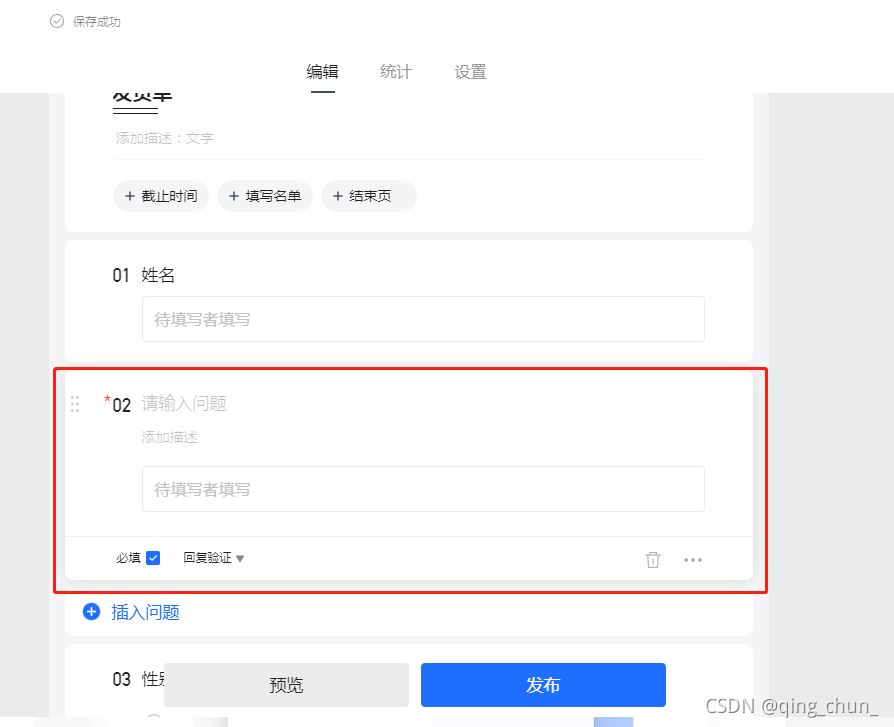
Task: Switch to the 编辑 tab
Action: pos(323,72)
